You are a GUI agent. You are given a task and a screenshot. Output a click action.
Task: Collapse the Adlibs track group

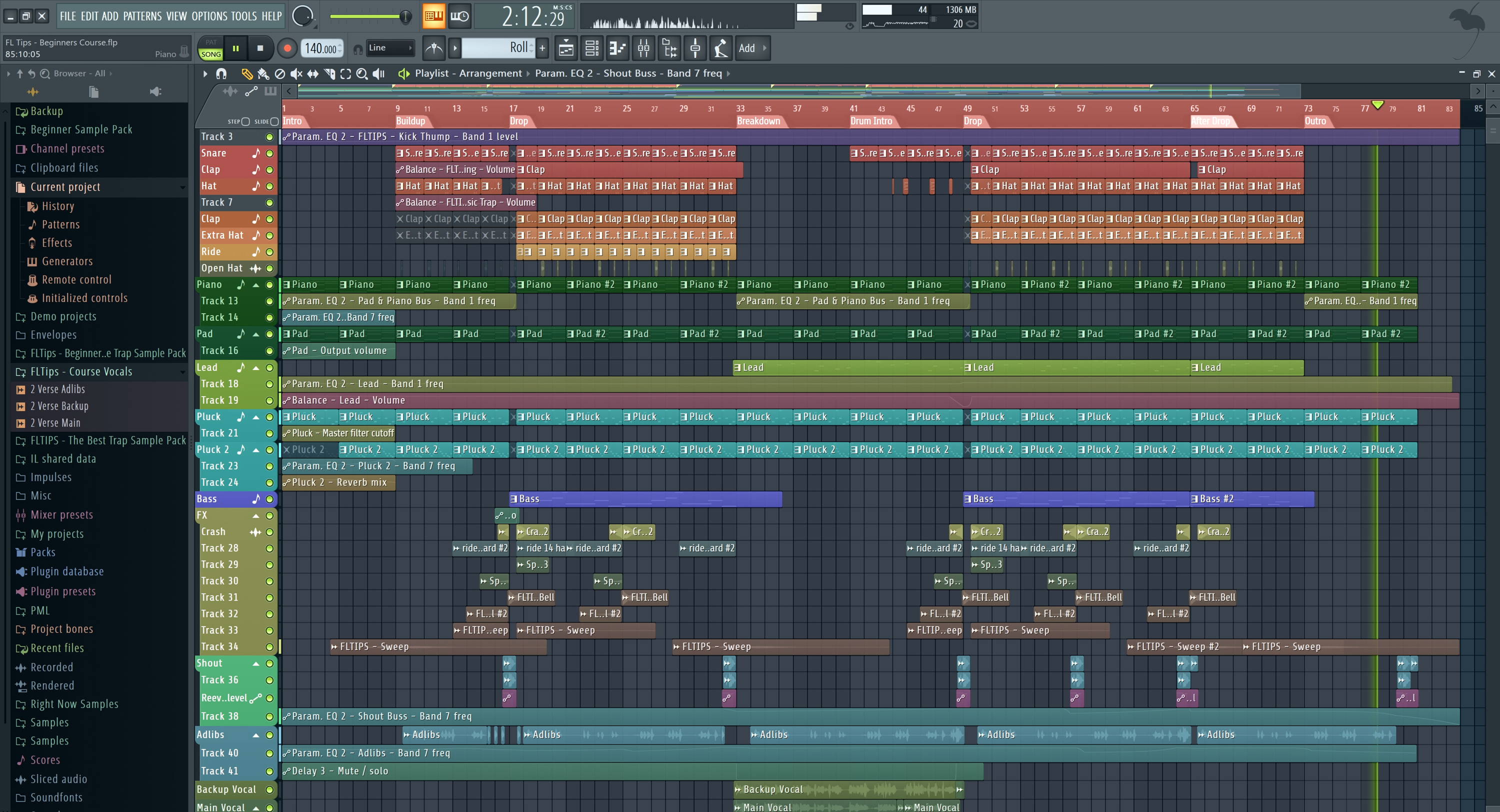(x=255, y=735)
